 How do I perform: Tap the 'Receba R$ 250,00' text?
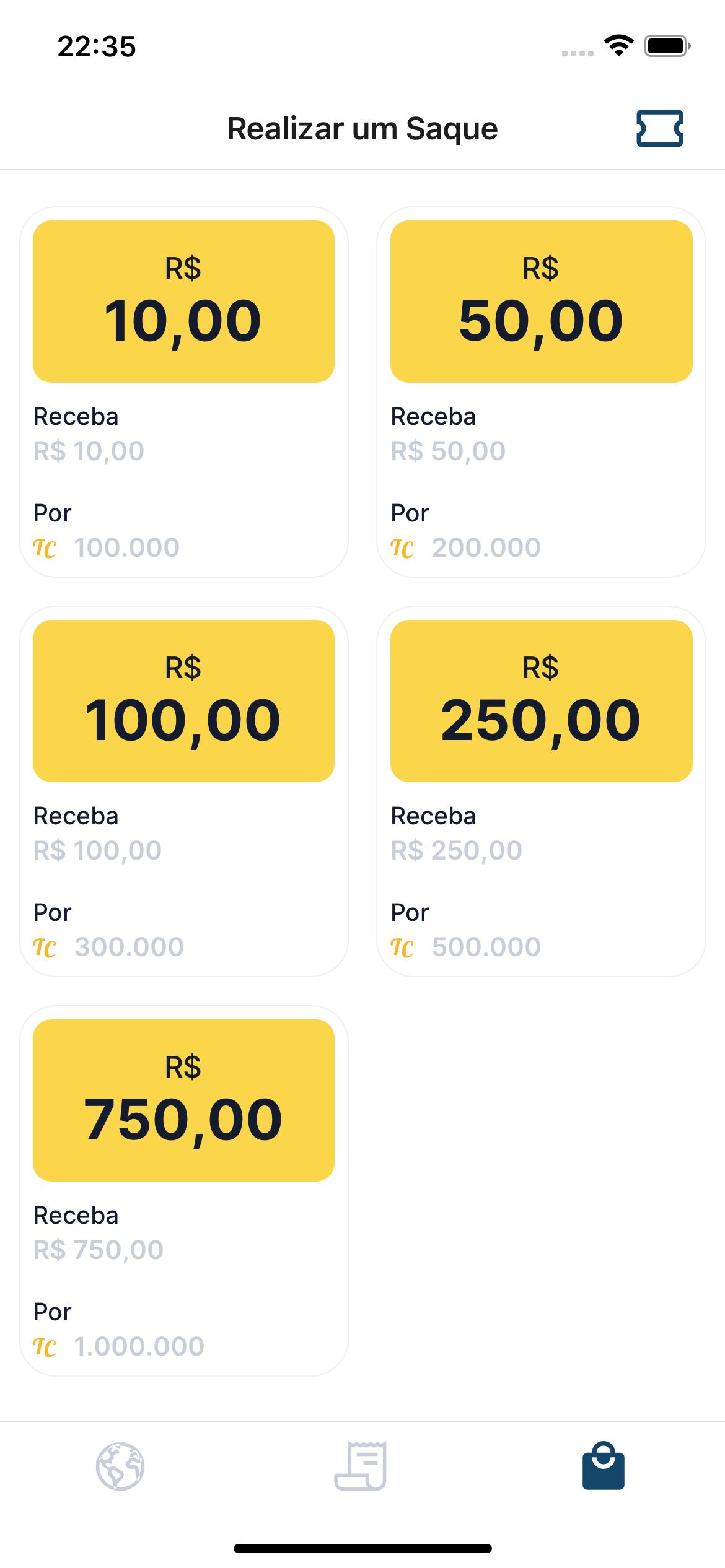coord(456,833)
